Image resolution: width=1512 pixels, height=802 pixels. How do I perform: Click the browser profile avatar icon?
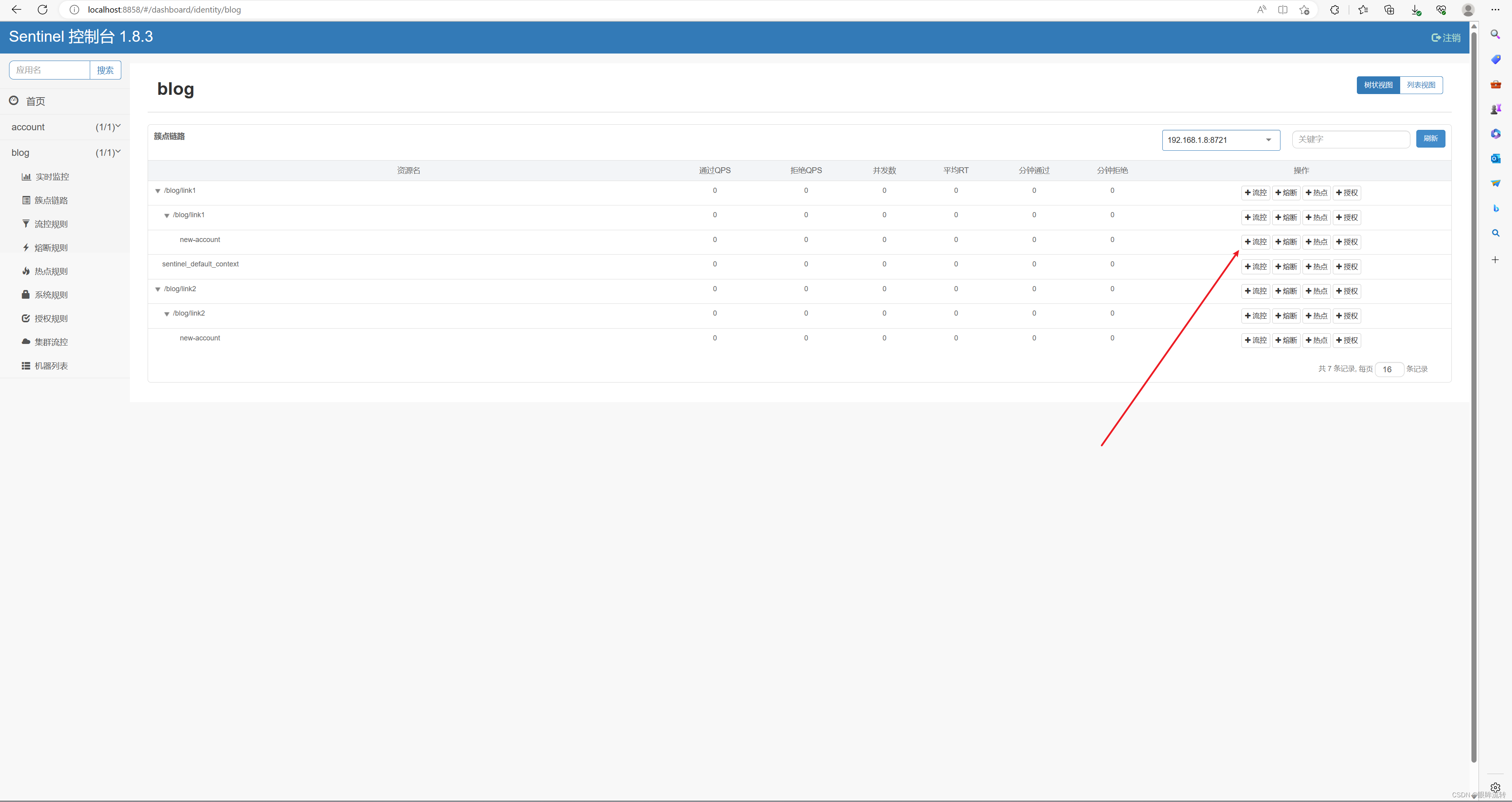click(1468, 9)
